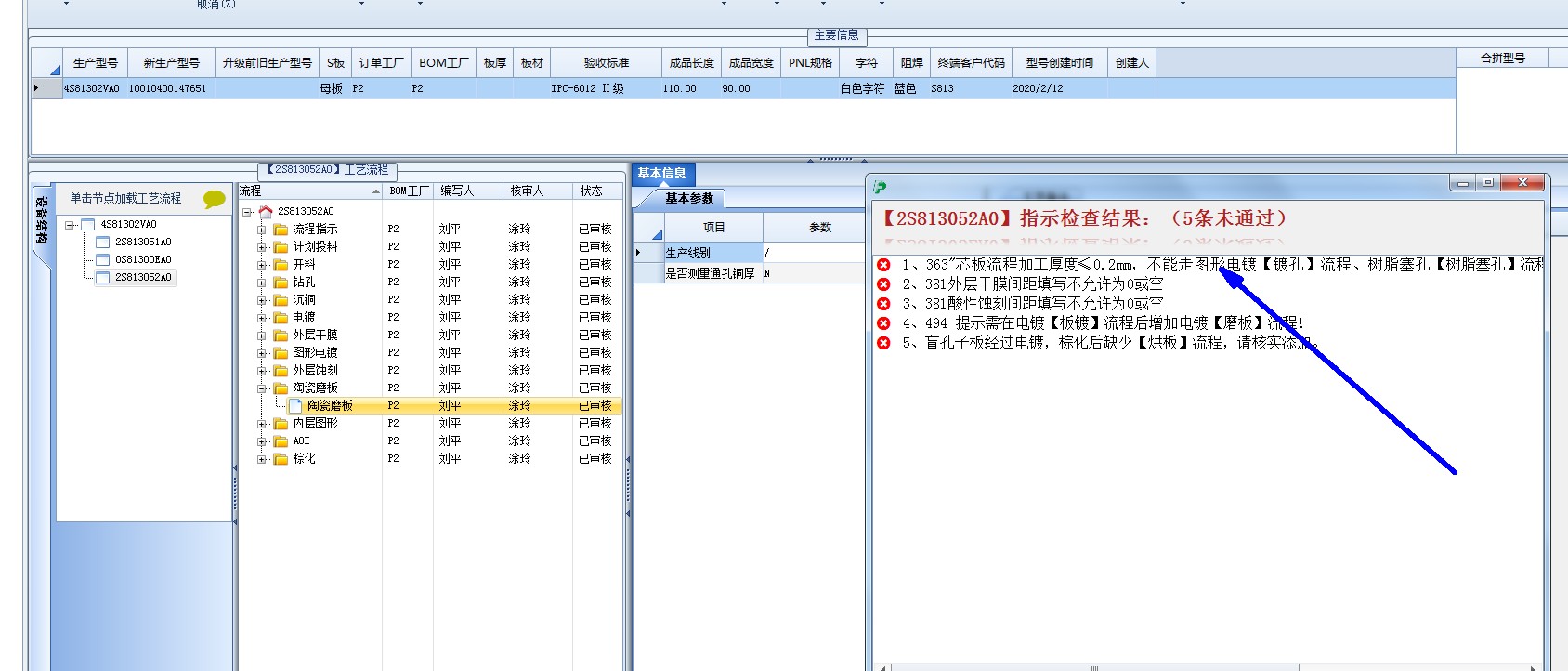Image resolution: width=1568 pixels, height=671 pixels.
Task: Click the 0S81300EA0 node window icon
Action: point(103,260)
